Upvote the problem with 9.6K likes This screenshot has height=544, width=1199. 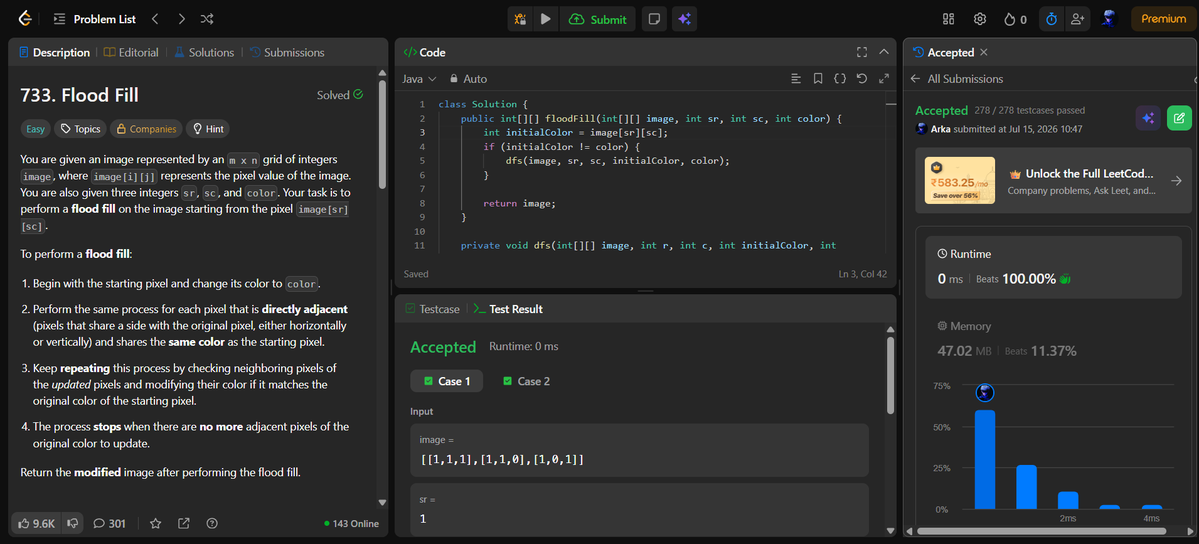36,523
